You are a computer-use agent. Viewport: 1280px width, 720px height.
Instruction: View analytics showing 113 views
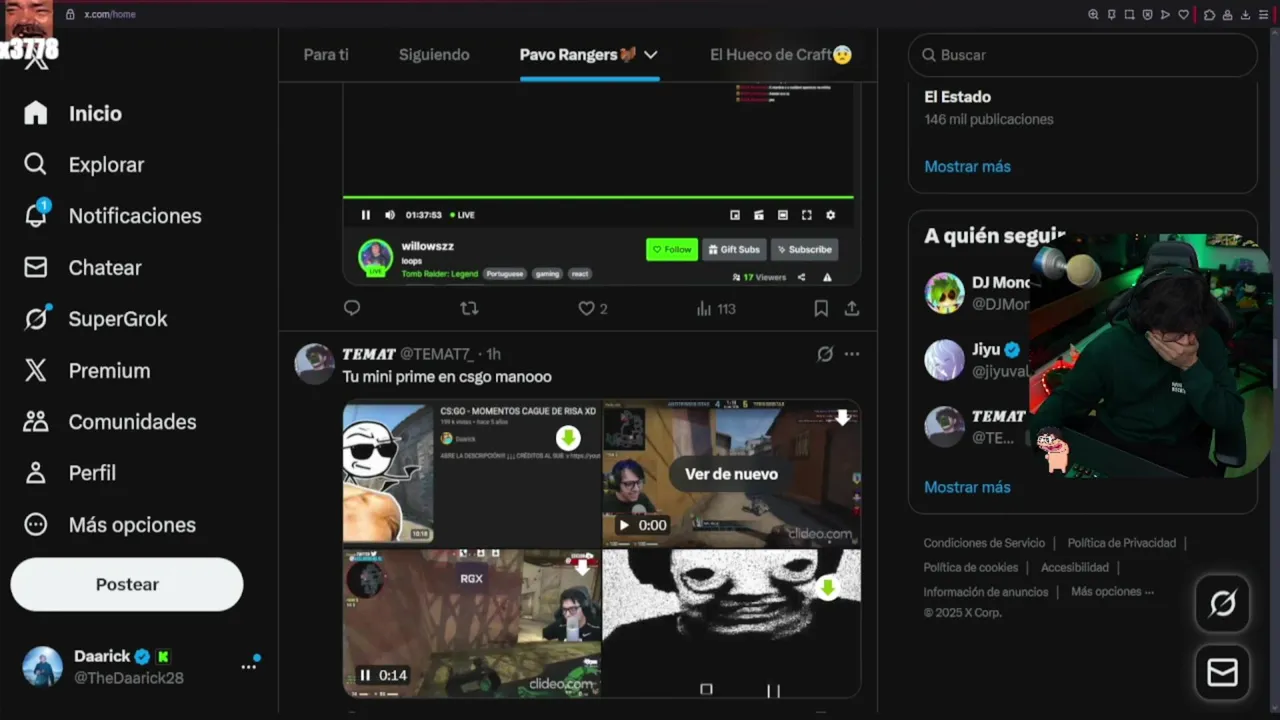716,309
